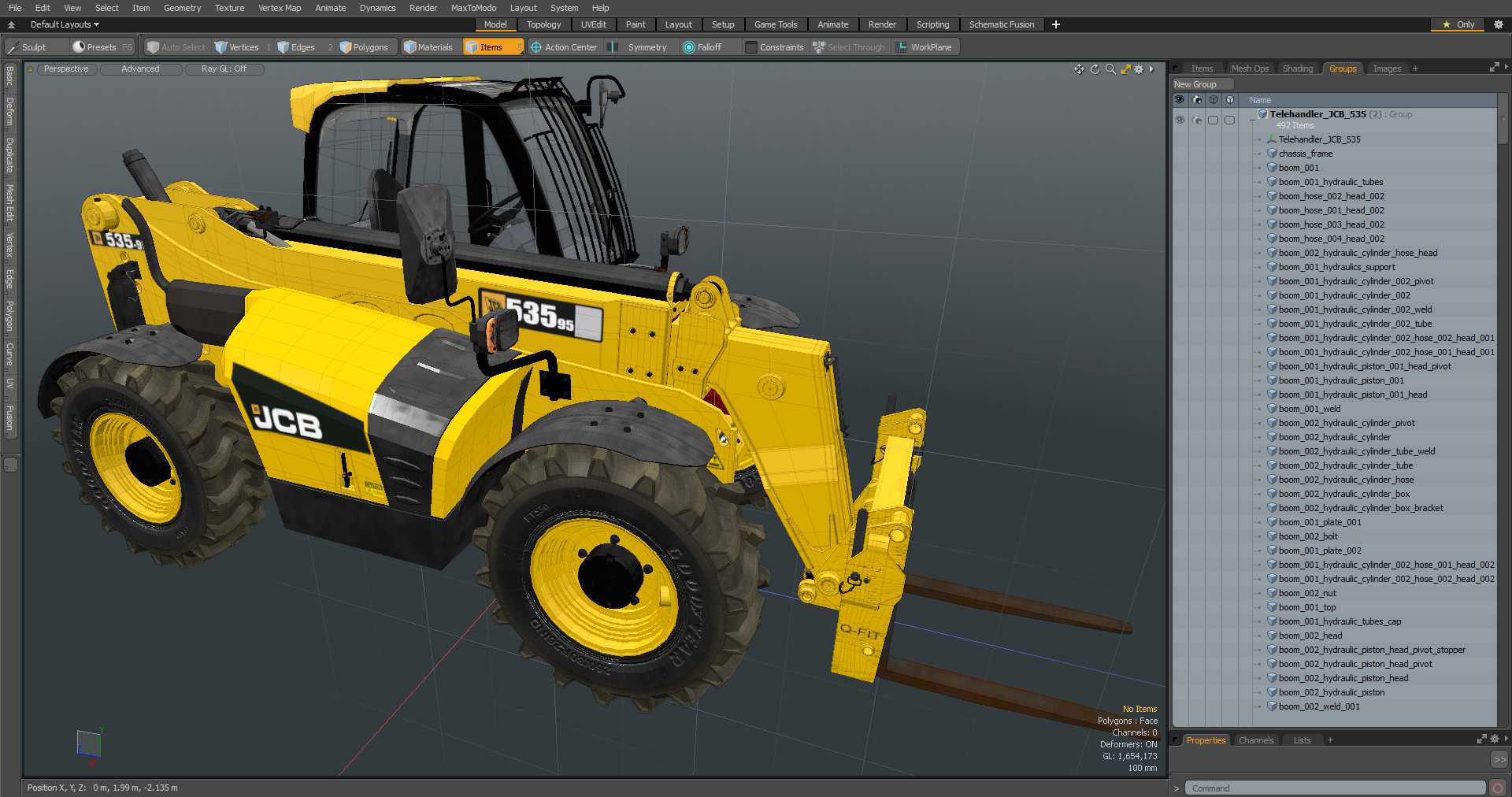Image resolution: width=1512 pixels, height=797 pixels.
Task: Open the MaxToModo menu
Action: [x=473, y=8]
